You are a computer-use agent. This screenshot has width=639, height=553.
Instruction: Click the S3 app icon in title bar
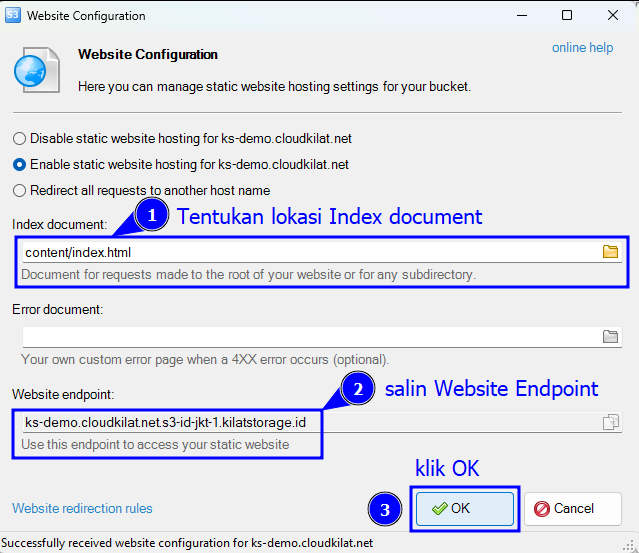tap(13, 15)
